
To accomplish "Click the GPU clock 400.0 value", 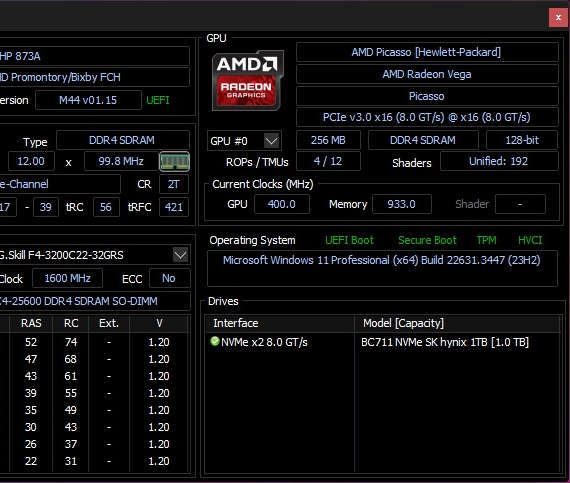I will (282, 204).
